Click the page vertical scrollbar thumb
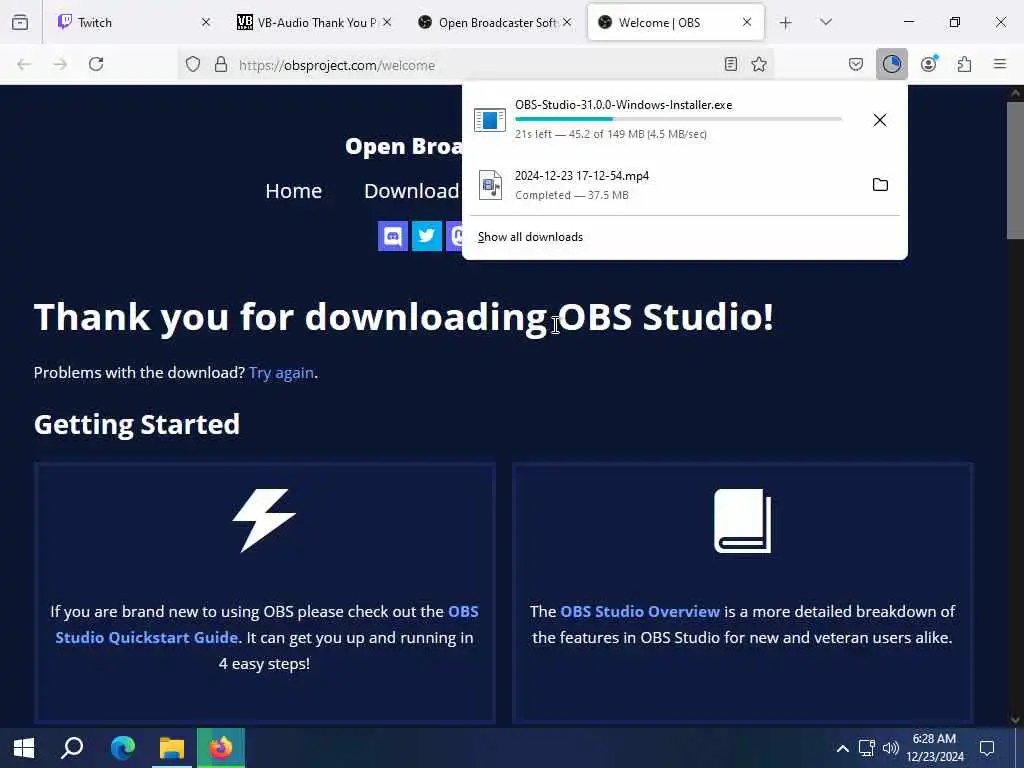This screenshot has height=768, width=1024. [1015, 170]
